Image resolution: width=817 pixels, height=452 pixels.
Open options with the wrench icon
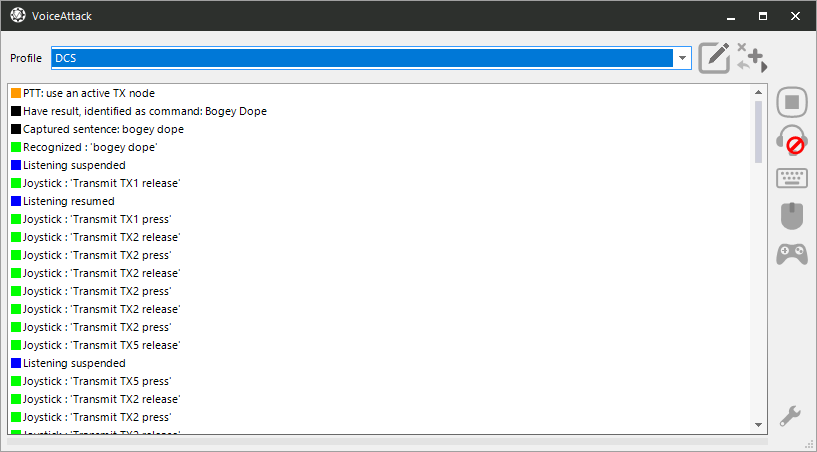tap(790, 416)
